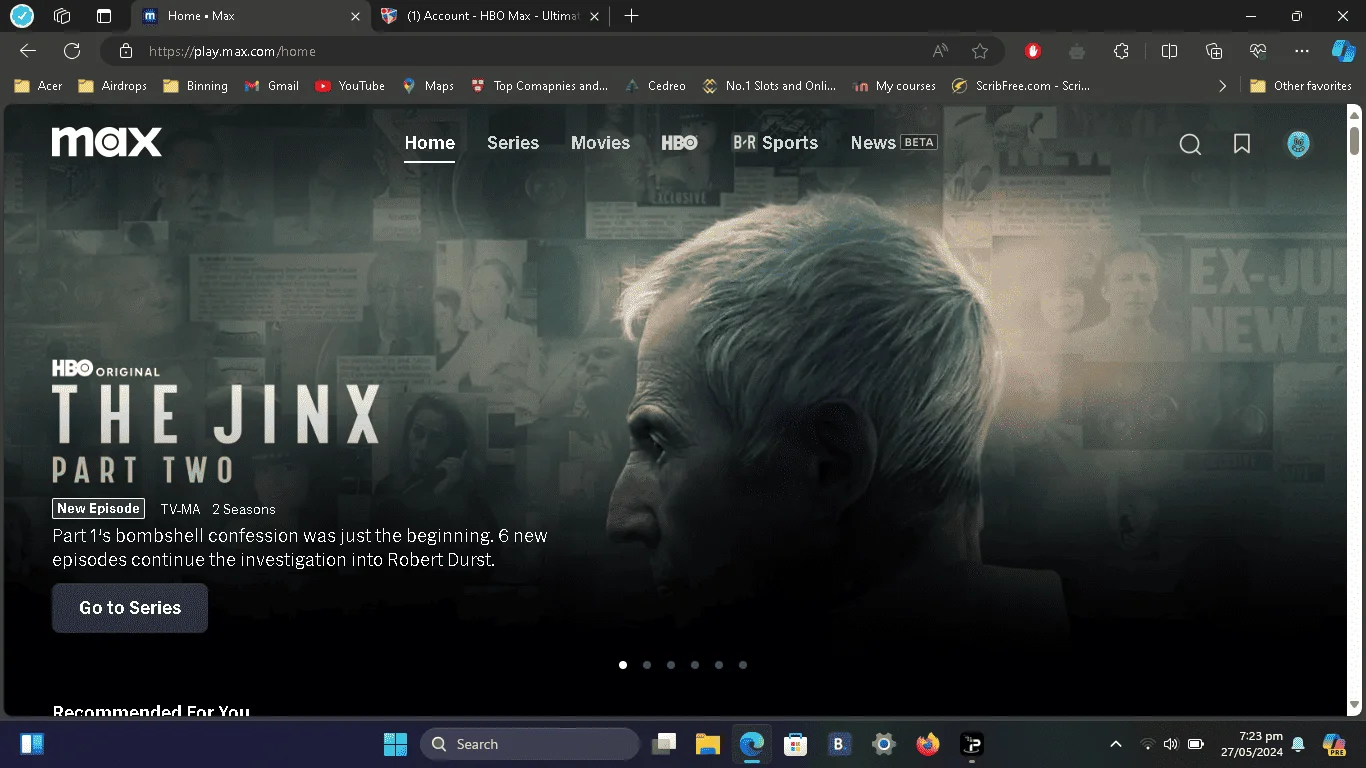Open Task View on taskbar
The height and width of the screenshot is (768, 1366).
point(664,744)
